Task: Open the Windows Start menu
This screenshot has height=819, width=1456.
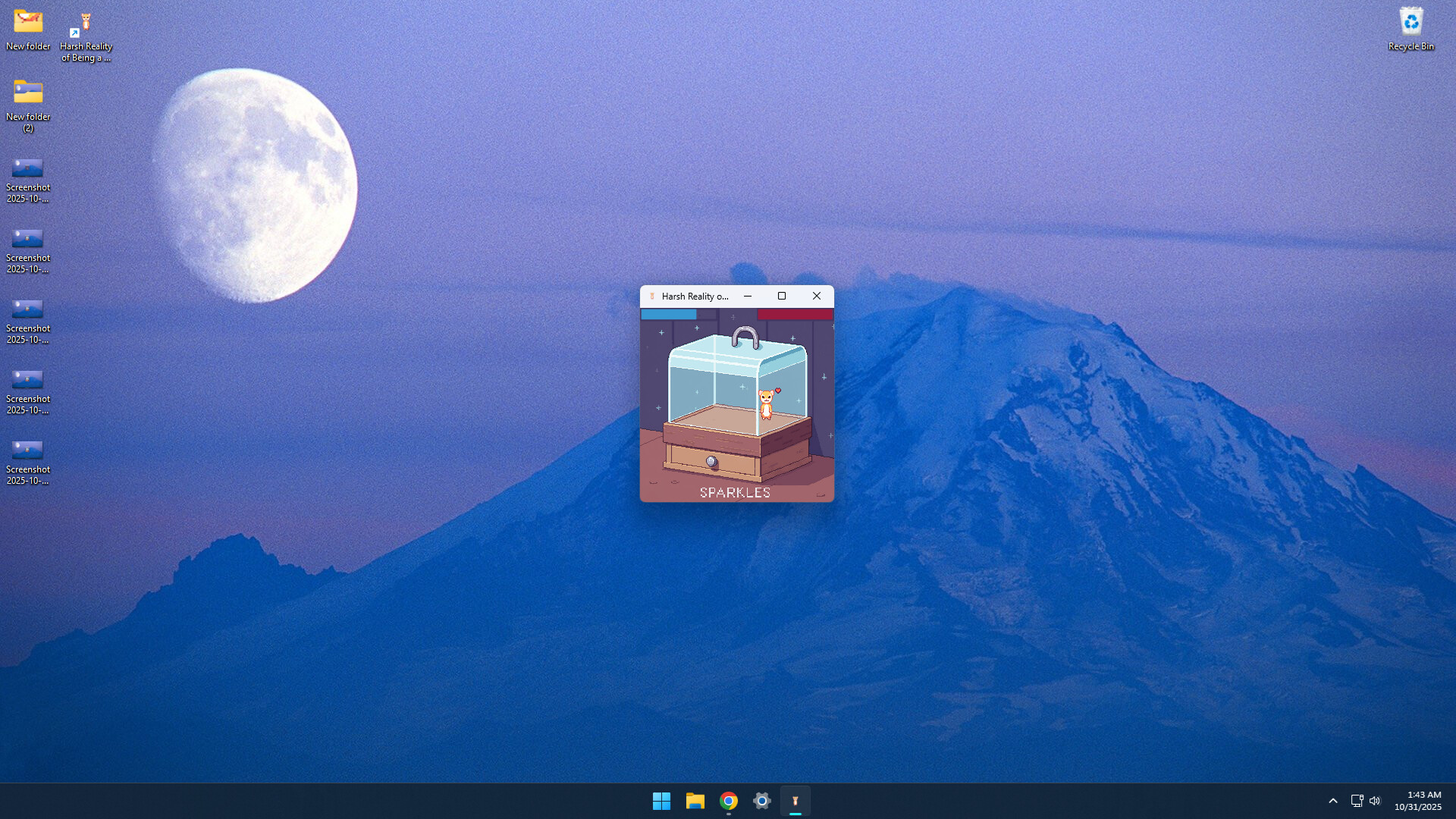Action: coord(661,800)
